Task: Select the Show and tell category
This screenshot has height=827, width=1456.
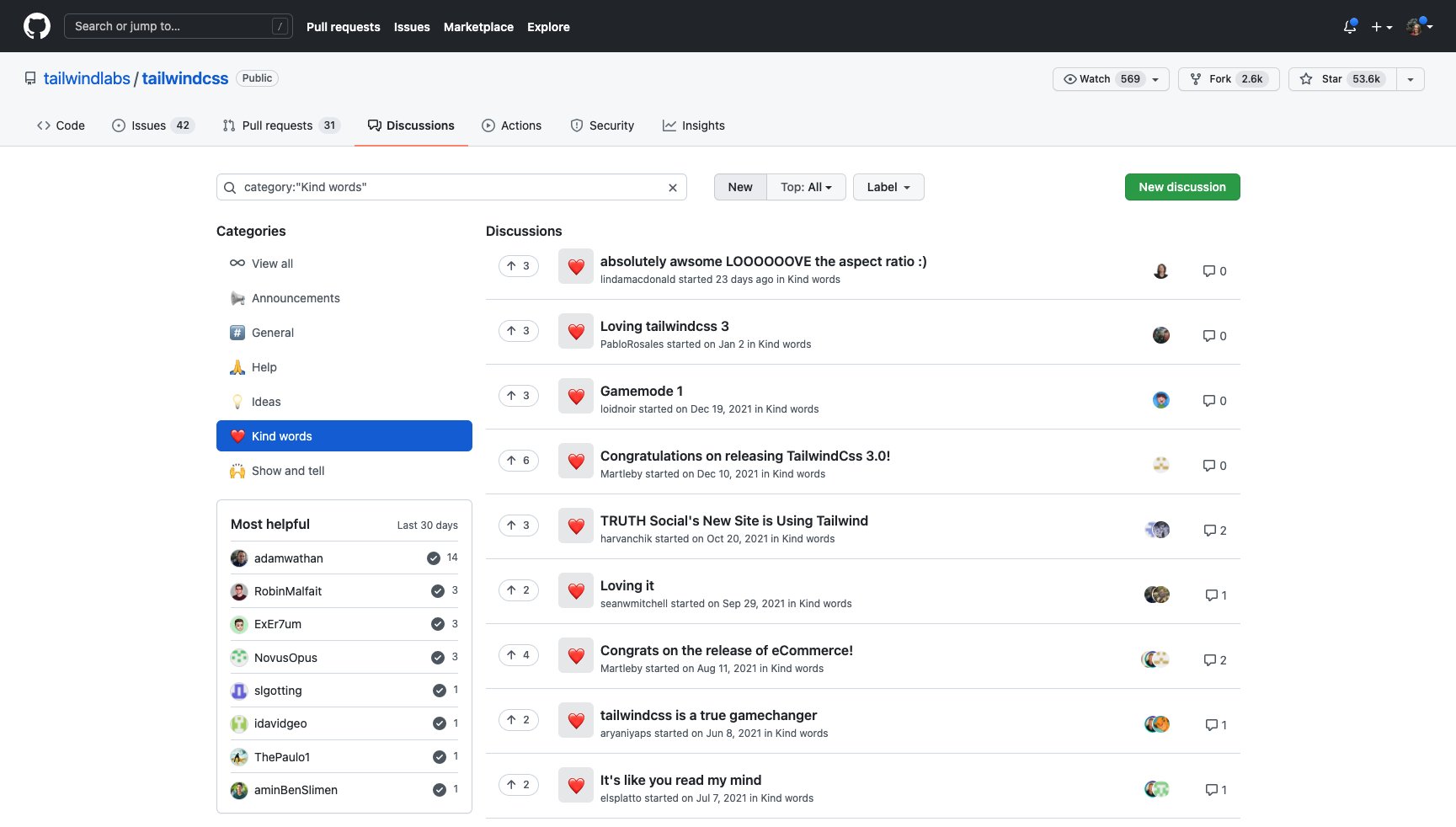Action: tap(344, 471)
